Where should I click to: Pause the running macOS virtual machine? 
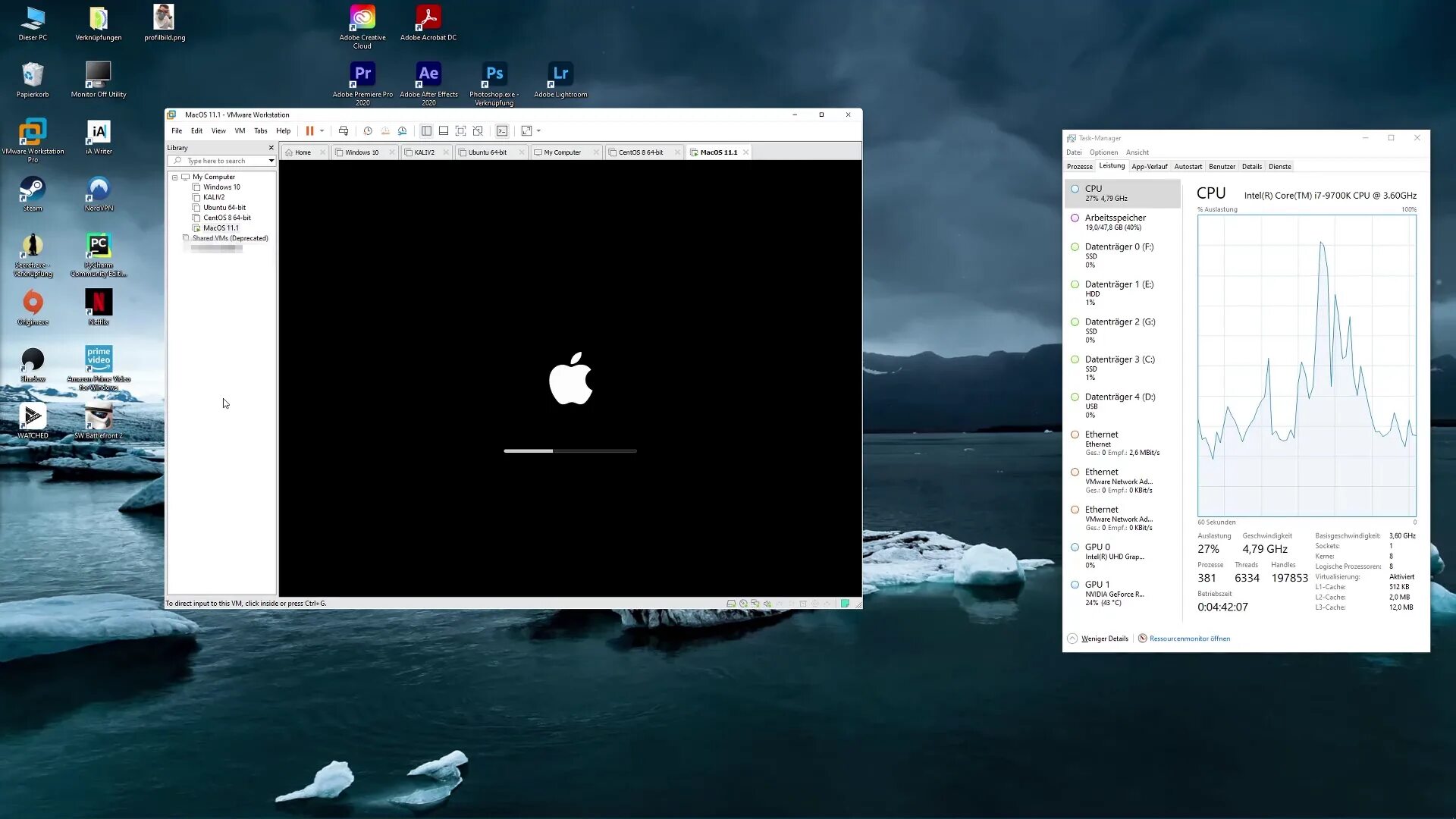coord(309,131)
